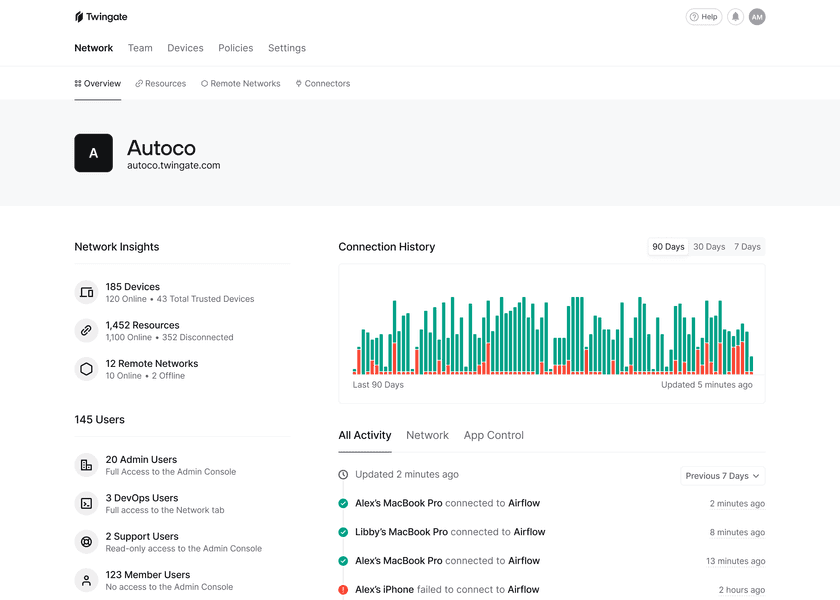This screenshot has height=600, width=840.
Task: Open the AM user avatar menu
Action: 757,17
